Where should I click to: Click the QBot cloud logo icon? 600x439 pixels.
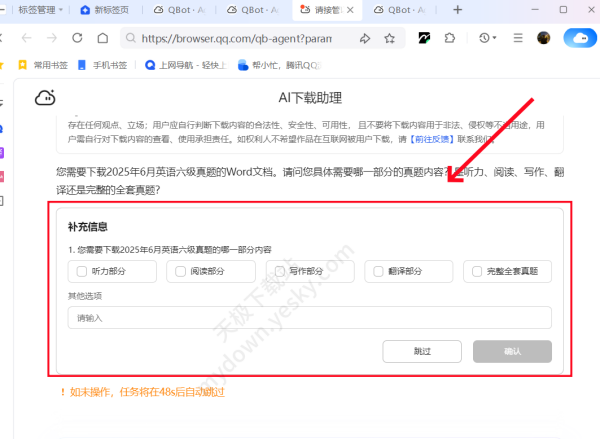point(45,98)
